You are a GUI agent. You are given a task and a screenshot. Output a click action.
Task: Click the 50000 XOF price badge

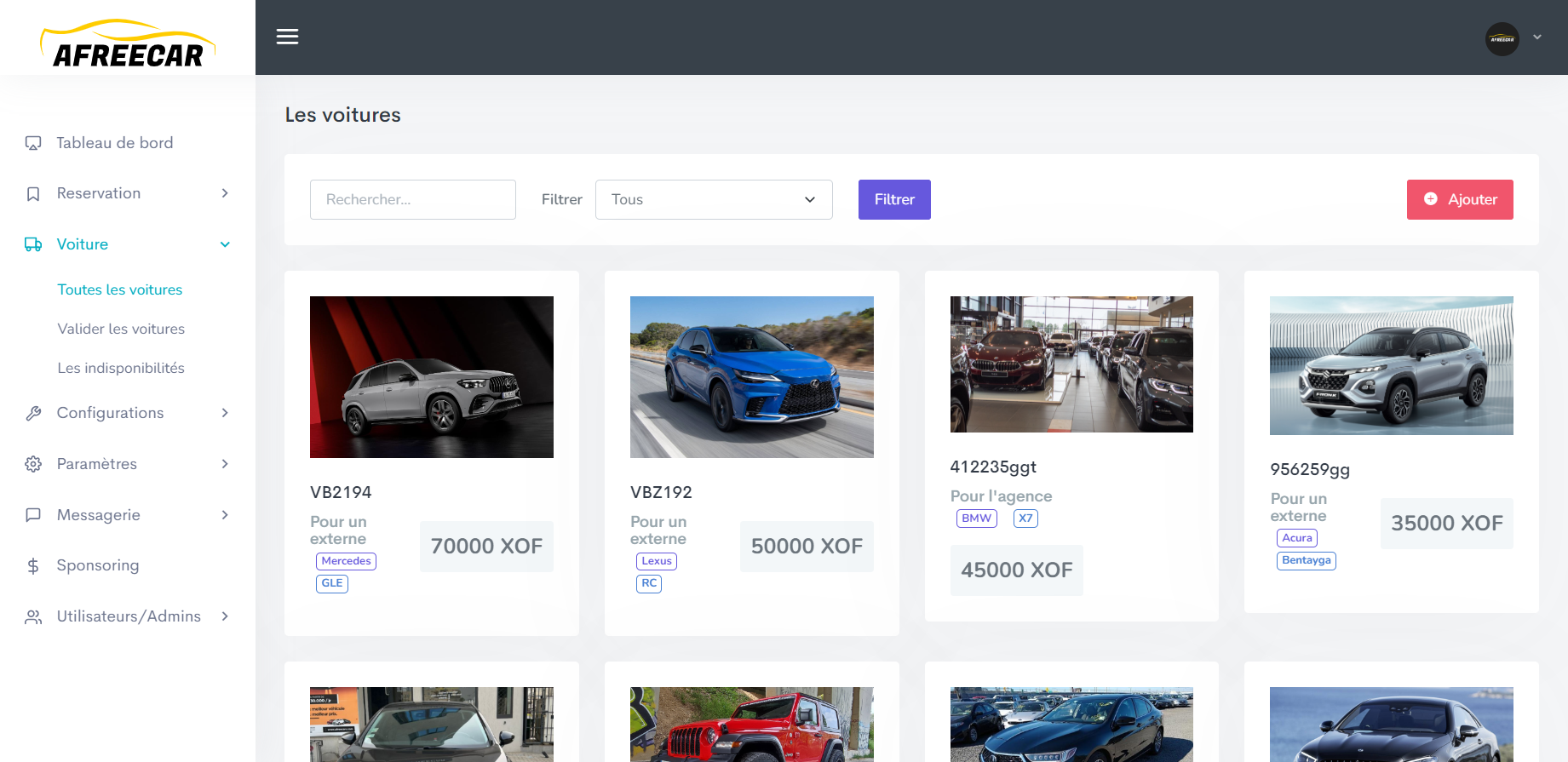[807, 547]
